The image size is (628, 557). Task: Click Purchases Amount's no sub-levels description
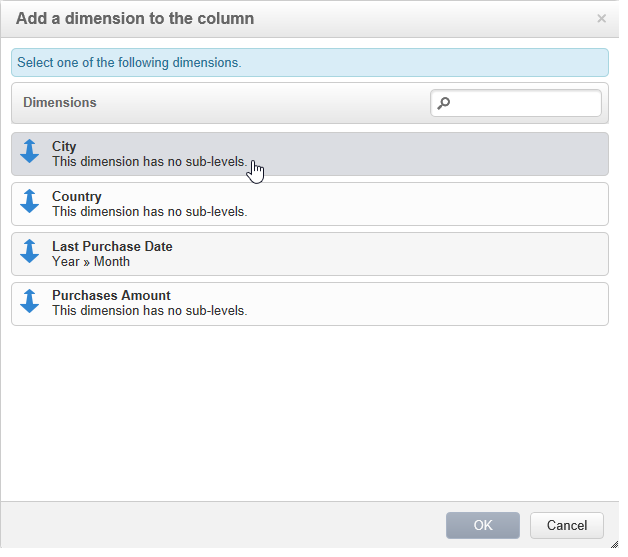(149, 310)
